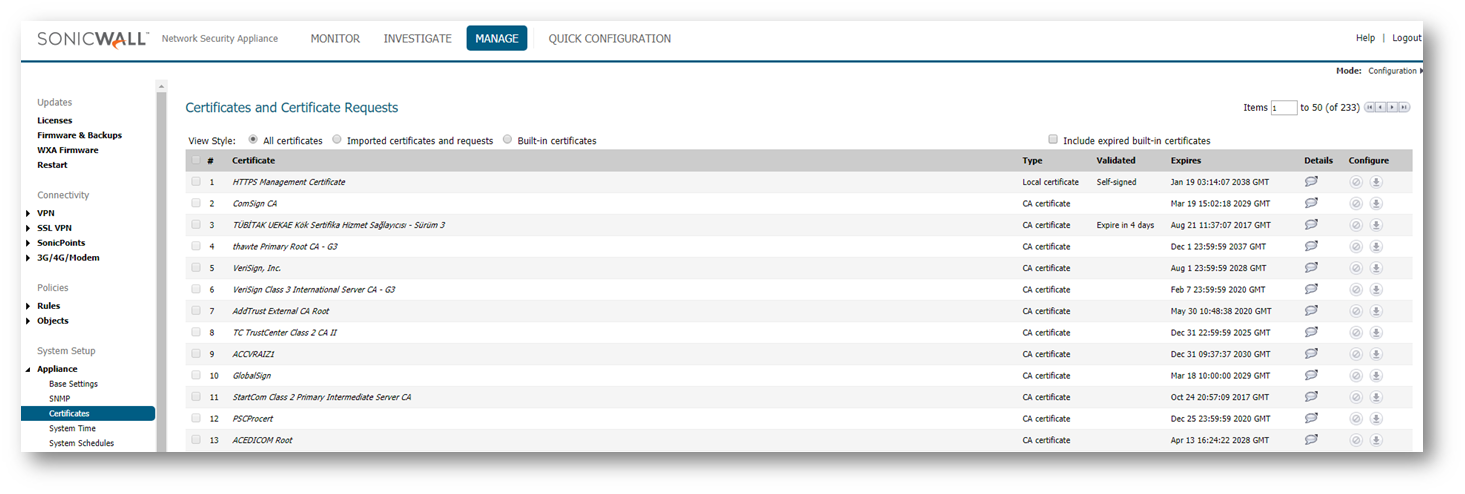This screenshot has width=1465, height=494.
Task: Open System Time in sidebar
Action: pyautogui.click(x=73, y=428)
